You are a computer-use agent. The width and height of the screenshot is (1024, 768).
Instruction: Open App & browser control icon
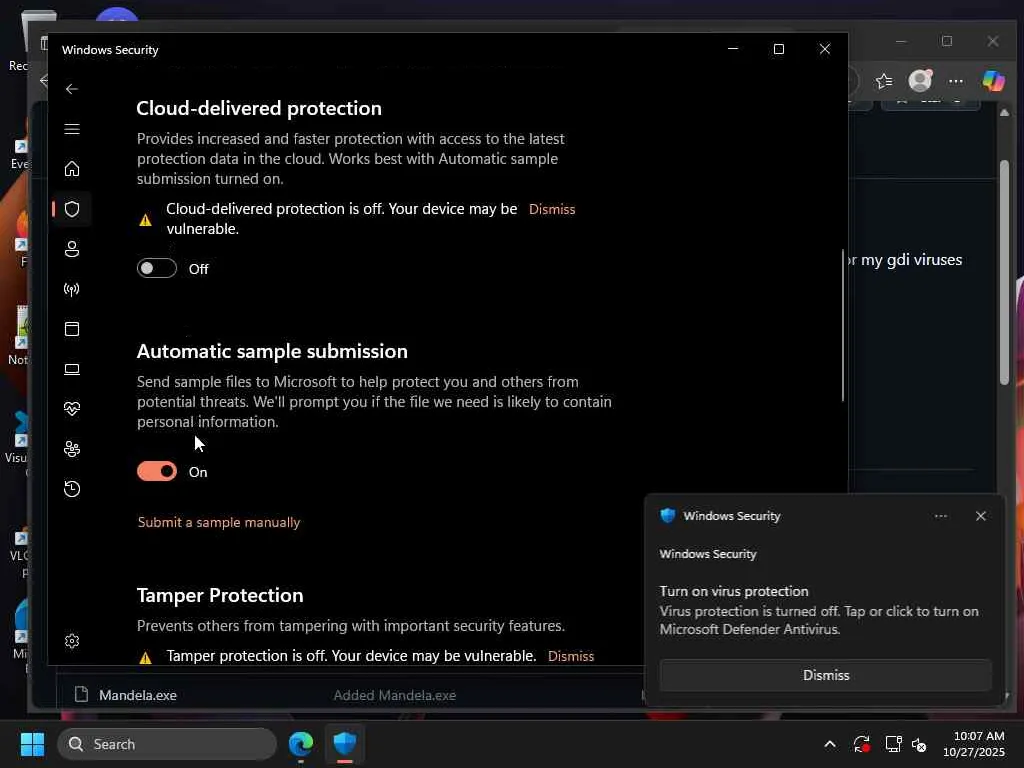[72, 328]
